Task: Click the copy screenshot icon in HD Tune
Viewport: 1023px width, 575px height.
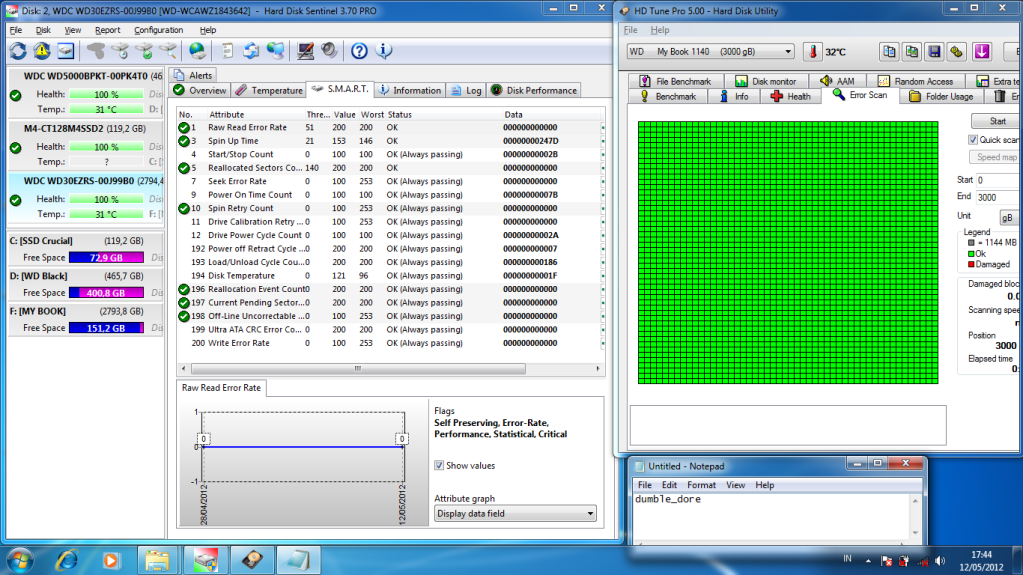Action: click(911, 52)
